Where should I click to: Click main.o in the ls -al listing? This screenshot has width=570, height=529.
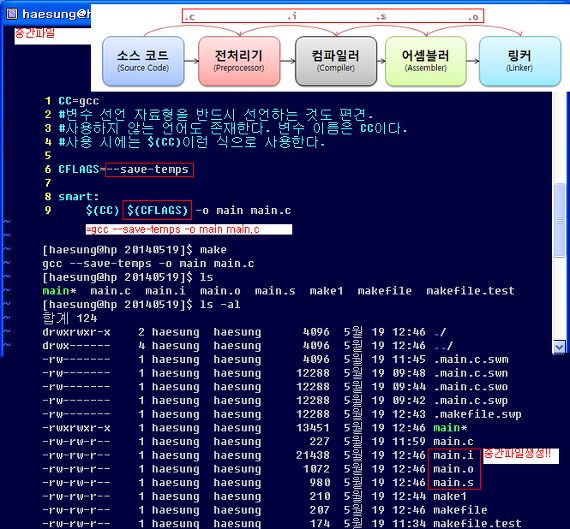coord(453,469)
